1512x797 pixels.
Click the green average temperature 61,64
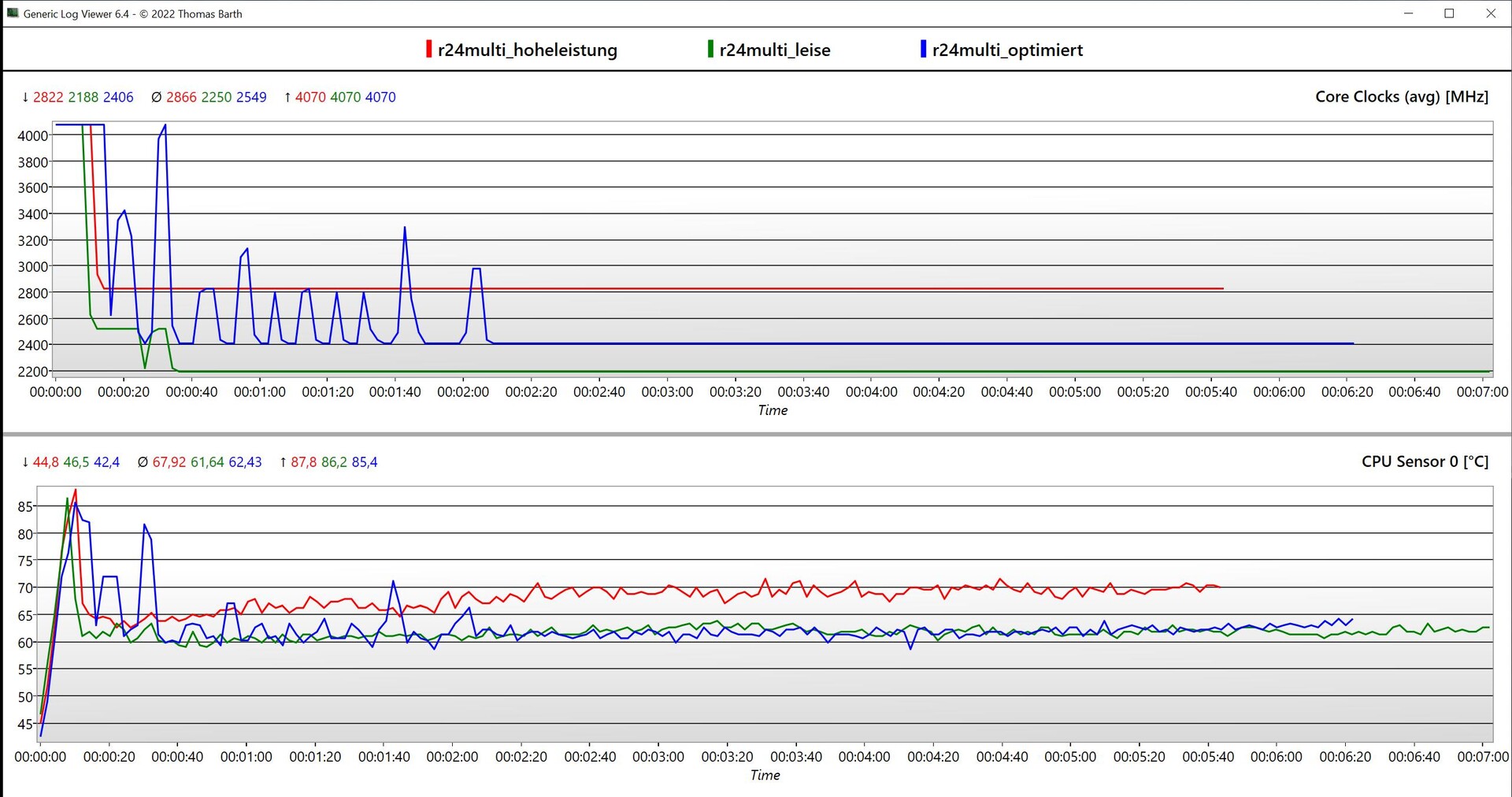click(x=208, y=462)
